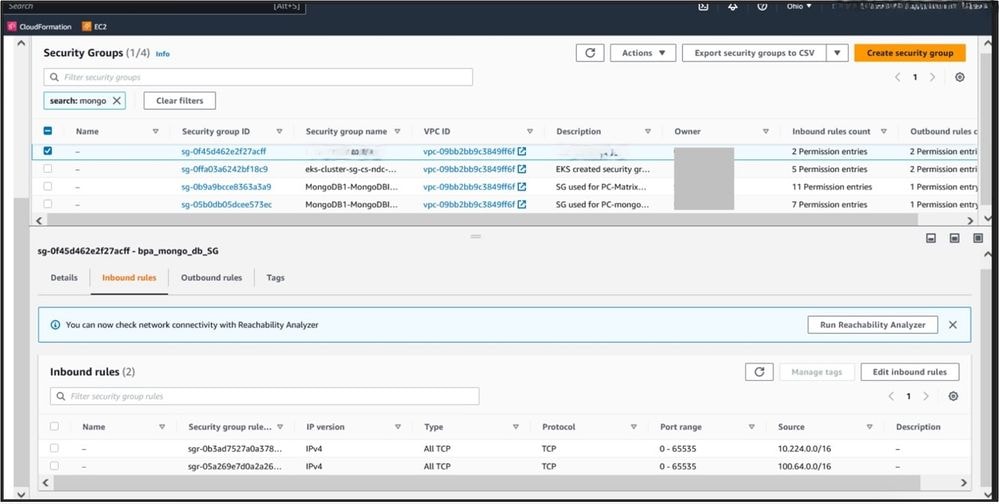Toggle select-all checkbox in Security Groups header
Image resolution: width=999 pixels, height=504 pixels.
(x=48, y=131)
